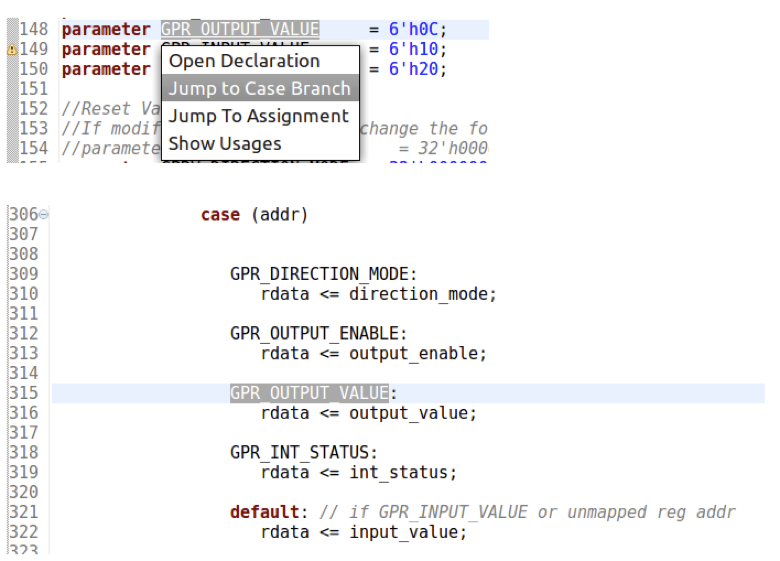Choose Show Usages from context menu
This screenshot has width=780, height=561.
click(225, 143)
